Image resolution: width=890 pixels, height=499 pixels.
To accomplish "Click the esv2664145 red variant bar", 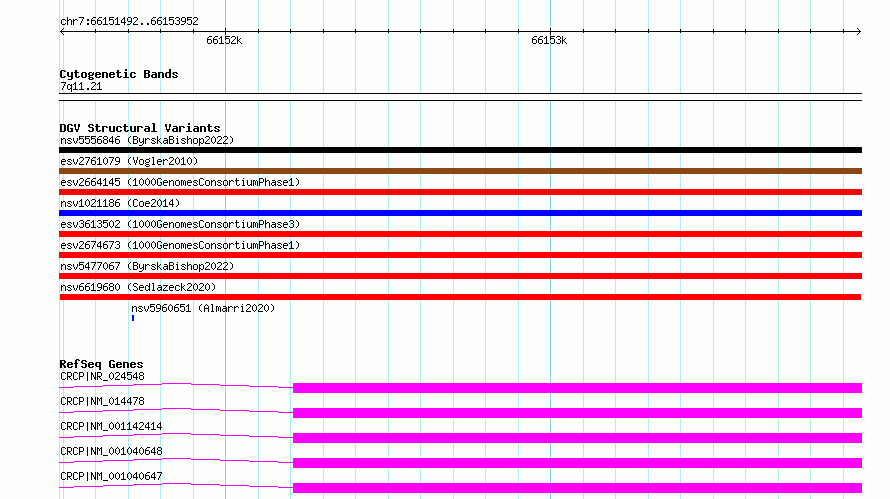I will click(460, 192).
